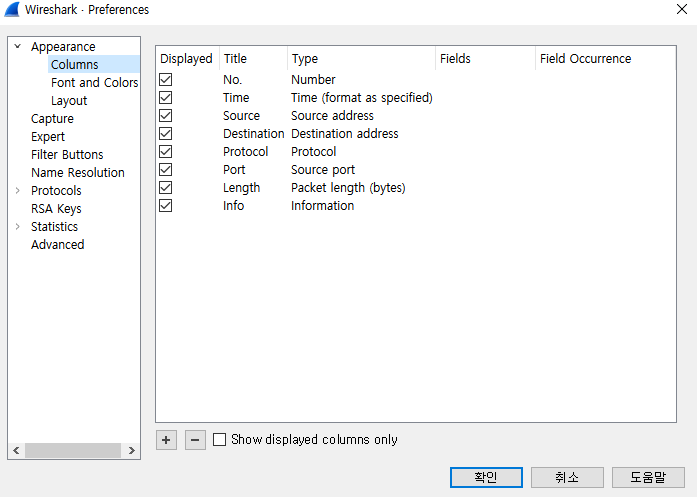
Task: Open the Capture preferences page
Action: (x=52, y=119)
